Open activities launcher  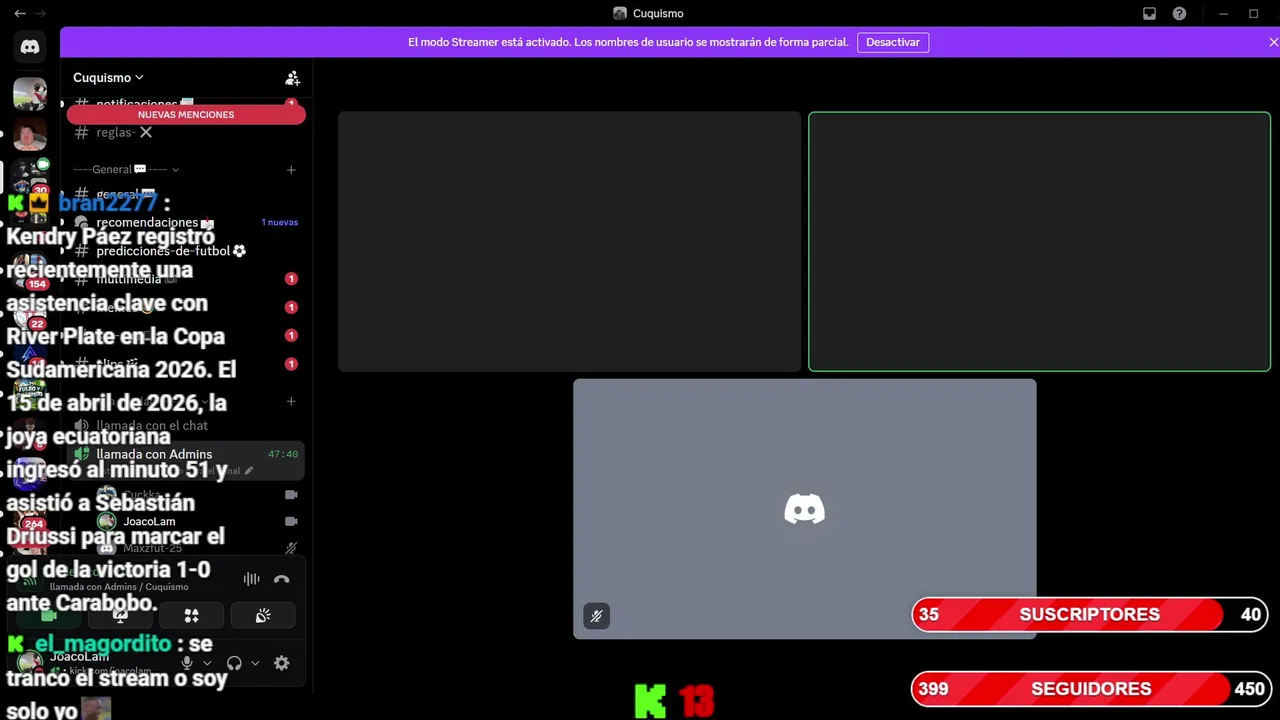pos(192,616)
